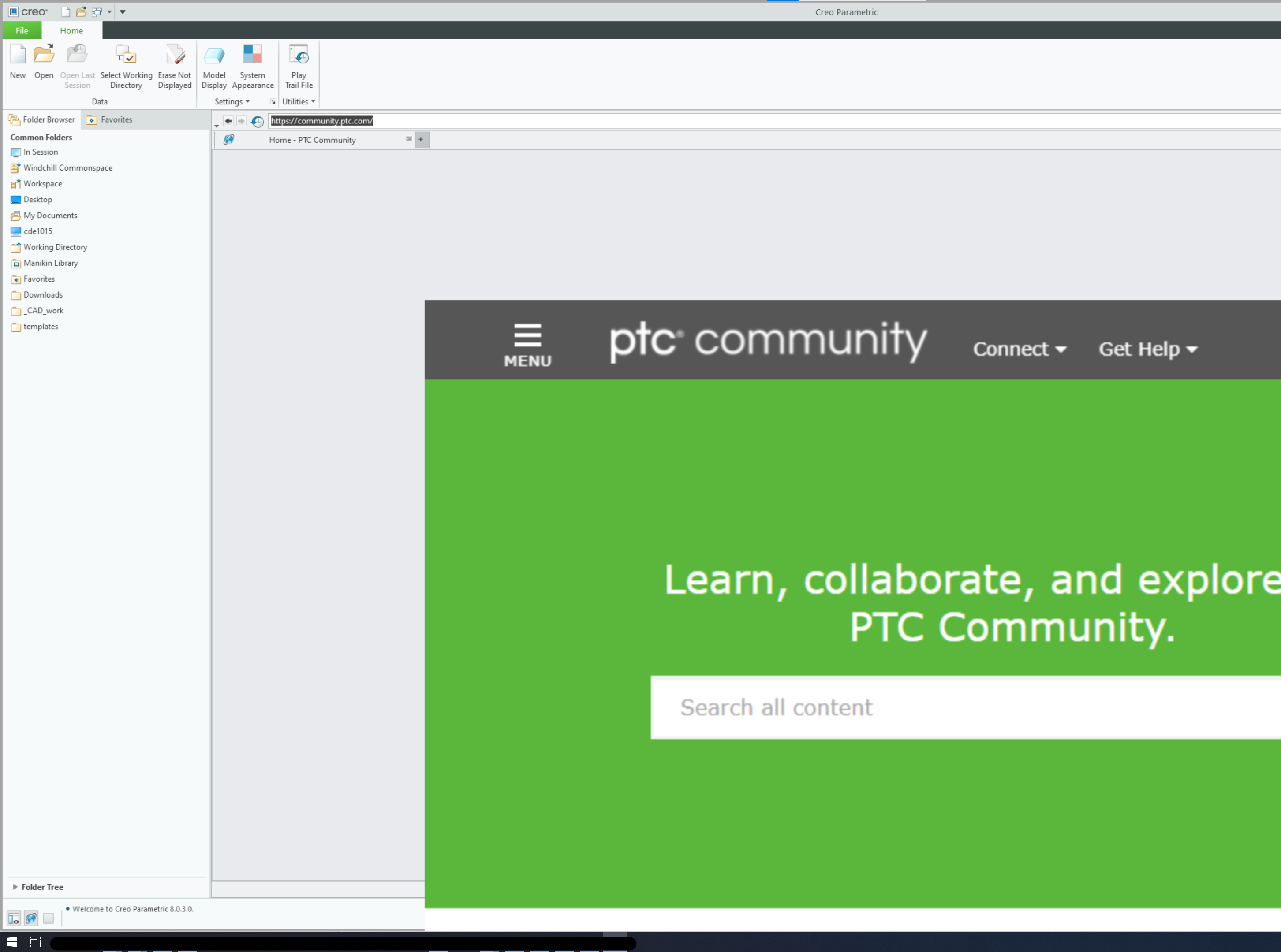Open the Working Directory folder in Common Folders
The image size is (1281, 952).
pos(55,247)
